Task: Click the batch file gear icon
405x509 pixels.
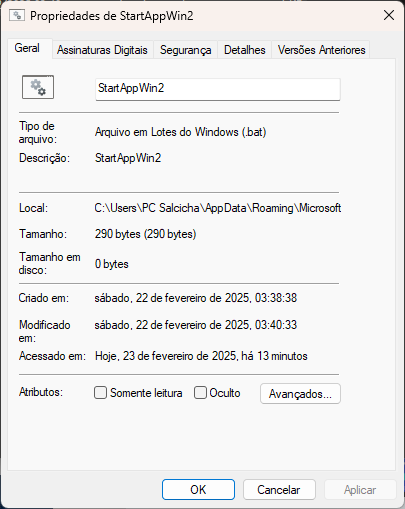Action: (x=38, y=87)
